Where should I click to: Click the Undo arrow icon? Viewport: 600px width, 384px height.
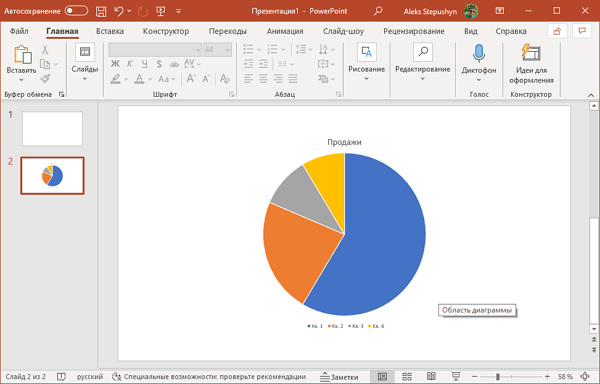(119, 11)
